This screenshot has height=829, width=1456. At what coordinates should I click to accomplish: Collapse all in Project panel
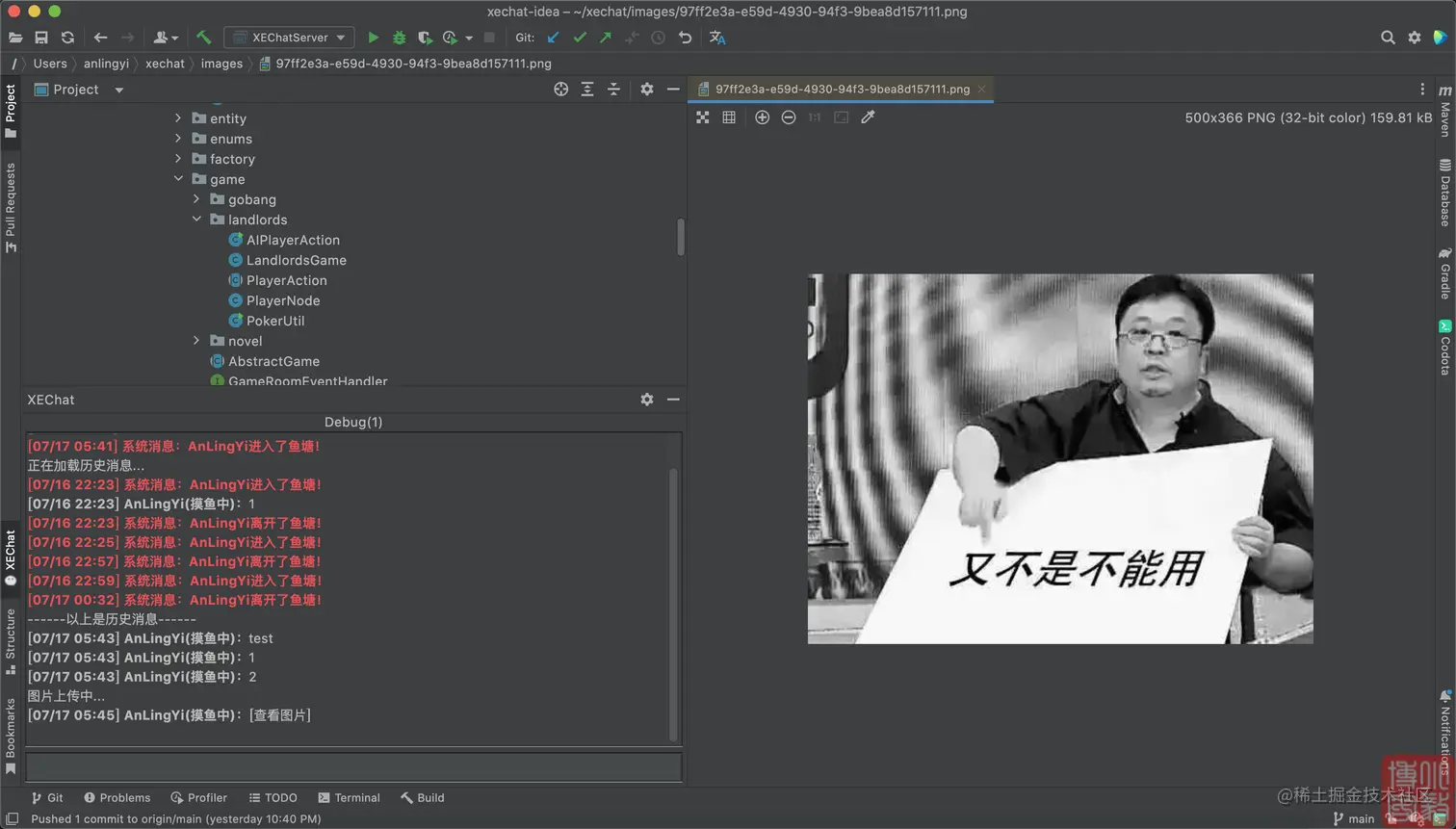pos(613,89)
